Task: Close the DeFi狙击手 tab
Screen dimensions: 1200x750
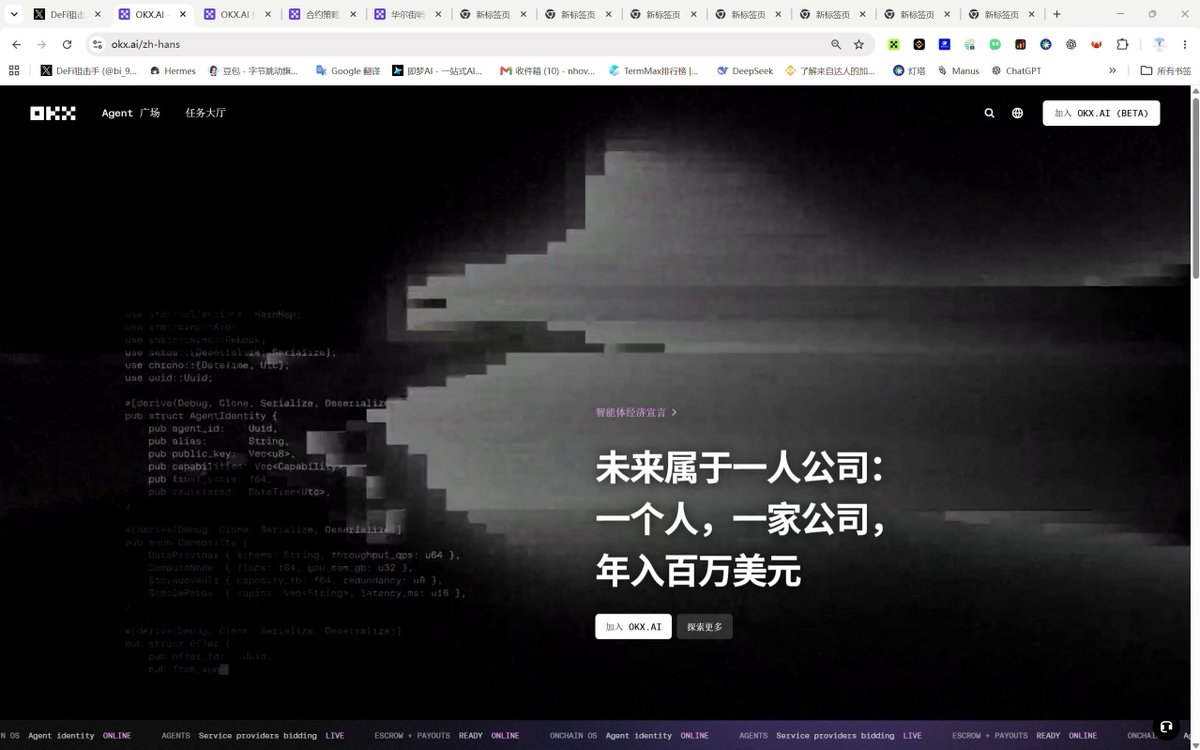Action: coord(98,14)
